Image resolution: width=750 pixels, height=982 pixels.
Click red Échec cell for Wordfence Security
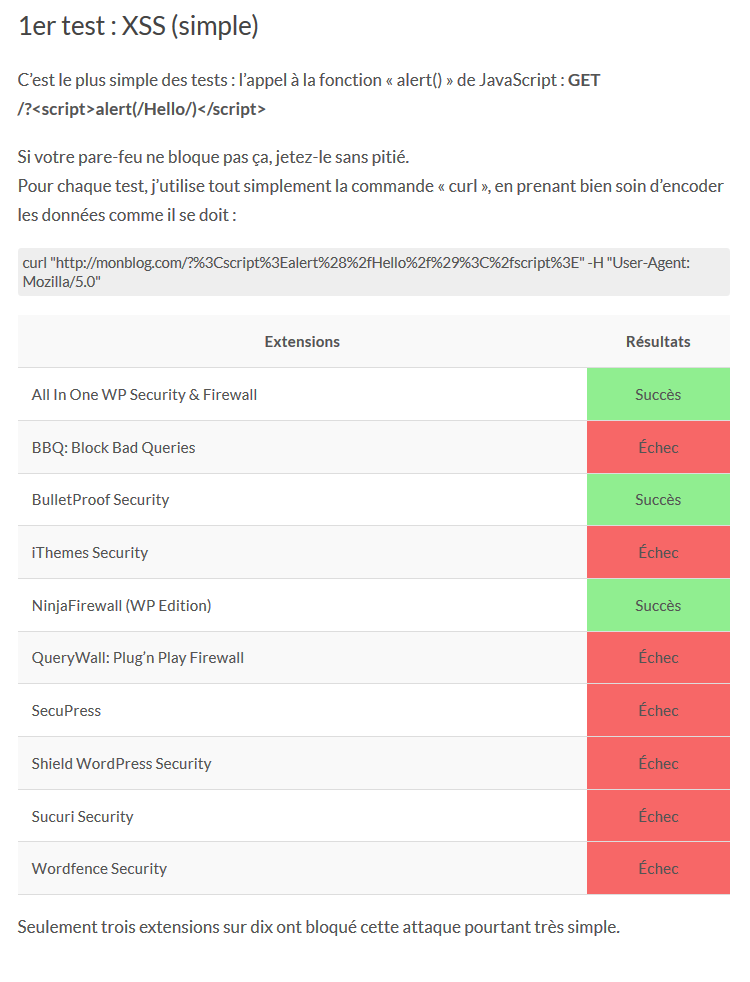click(x=658, y=868)
